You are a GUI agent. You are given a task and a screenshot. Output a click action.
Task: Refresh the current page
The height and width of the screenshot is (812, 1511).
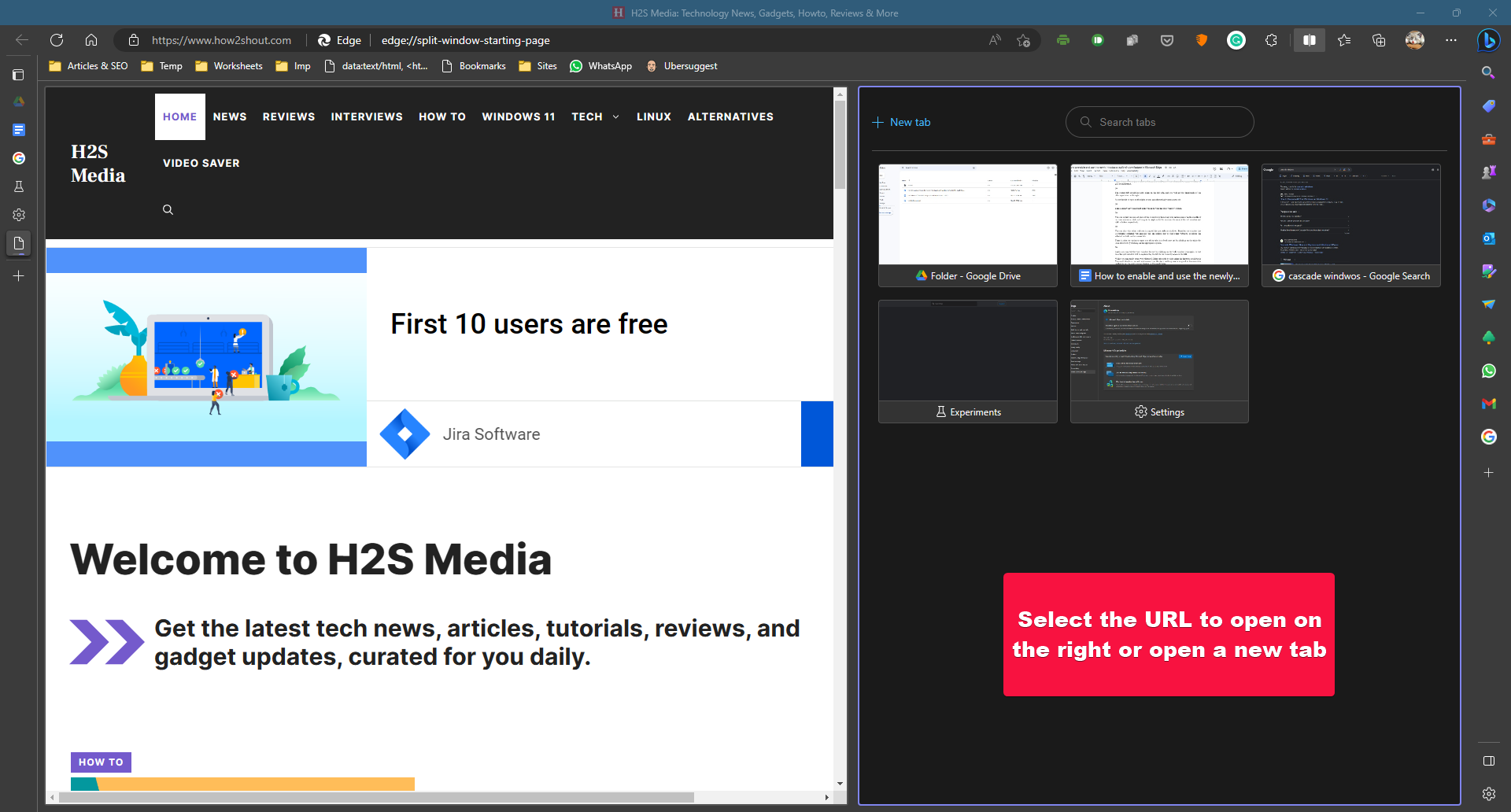coord(57,40)
